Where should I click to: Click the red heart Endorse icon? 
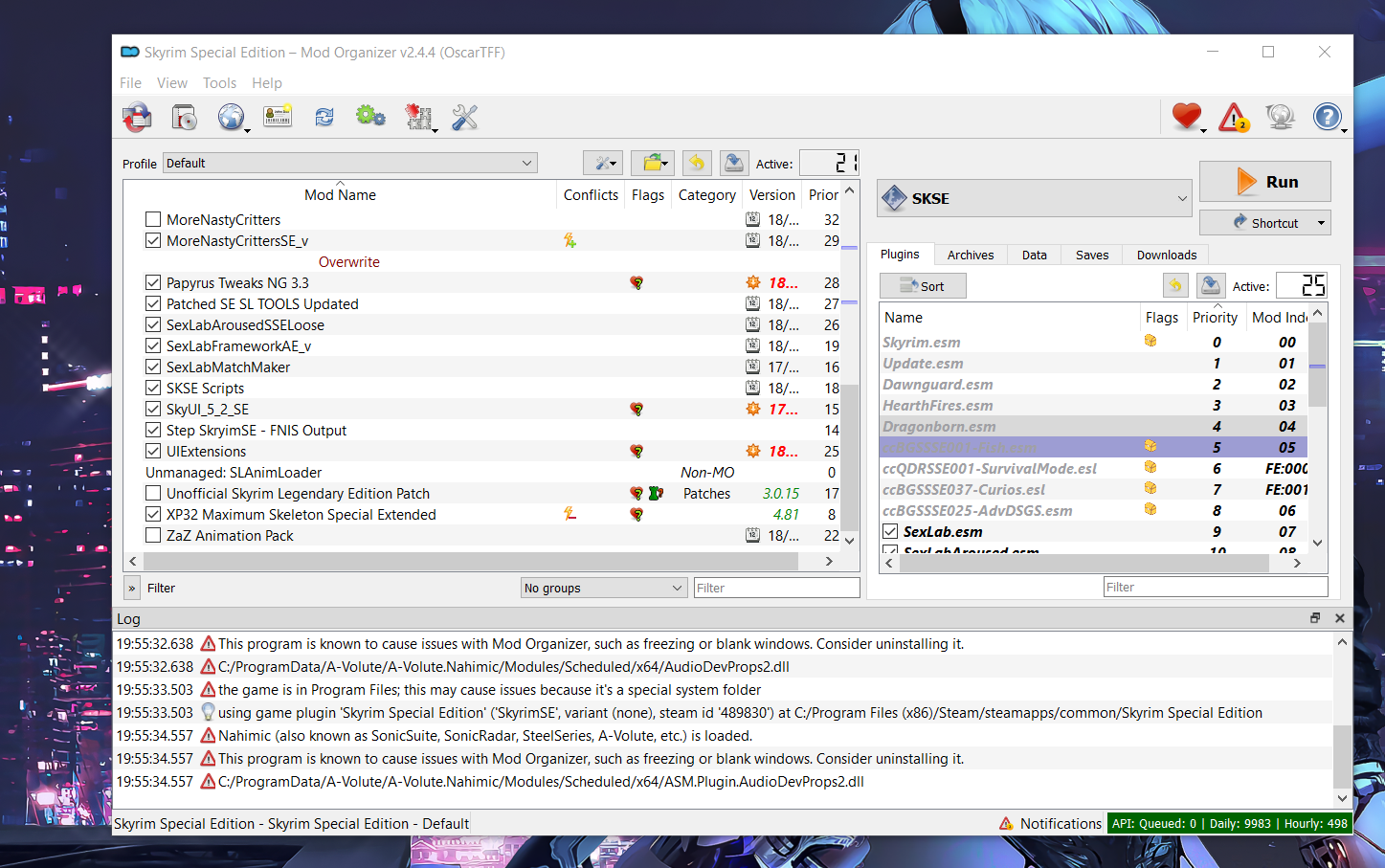coord(1187,117)
